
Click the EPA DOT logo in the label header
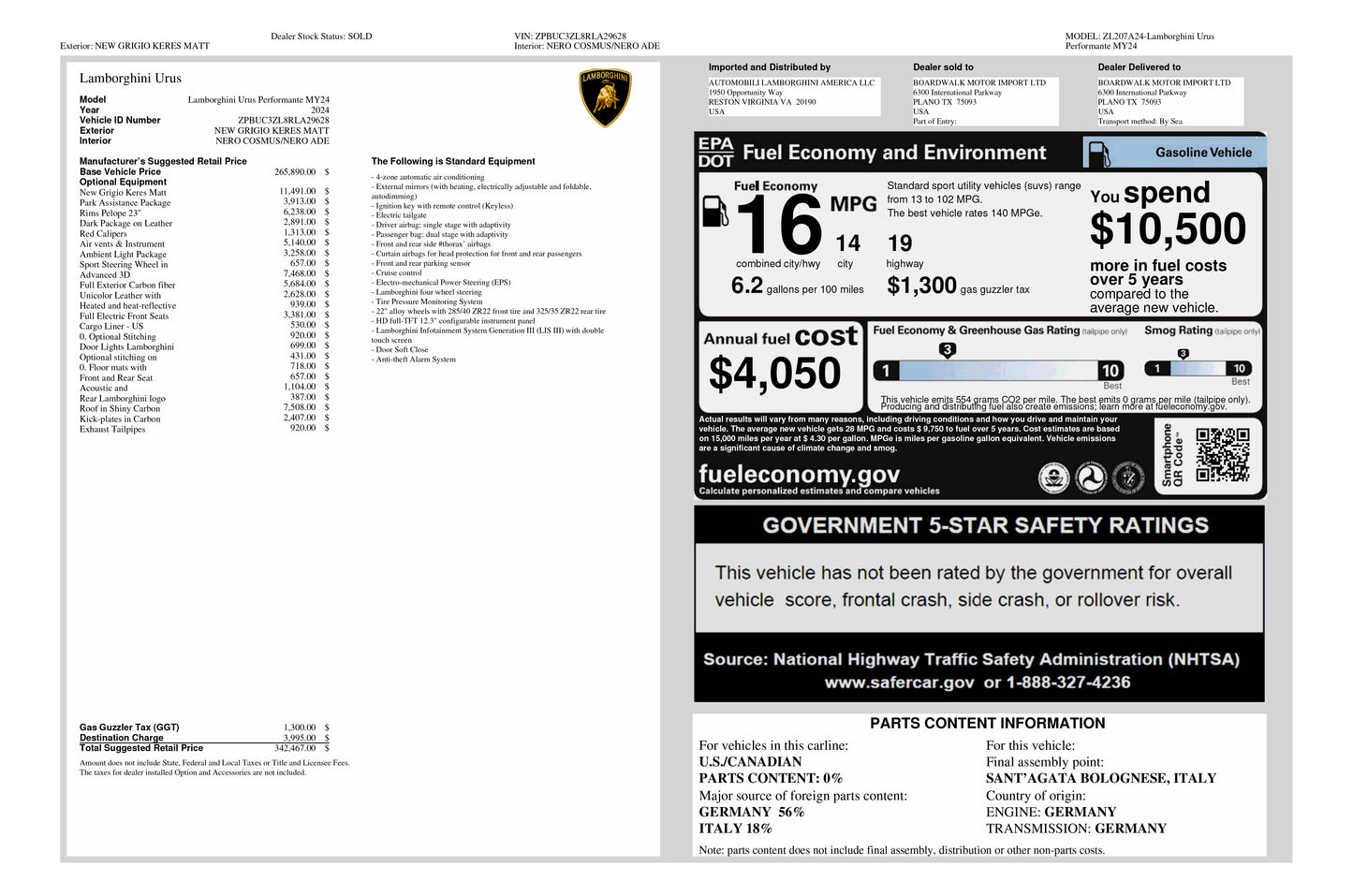click(x=715, y=153)
